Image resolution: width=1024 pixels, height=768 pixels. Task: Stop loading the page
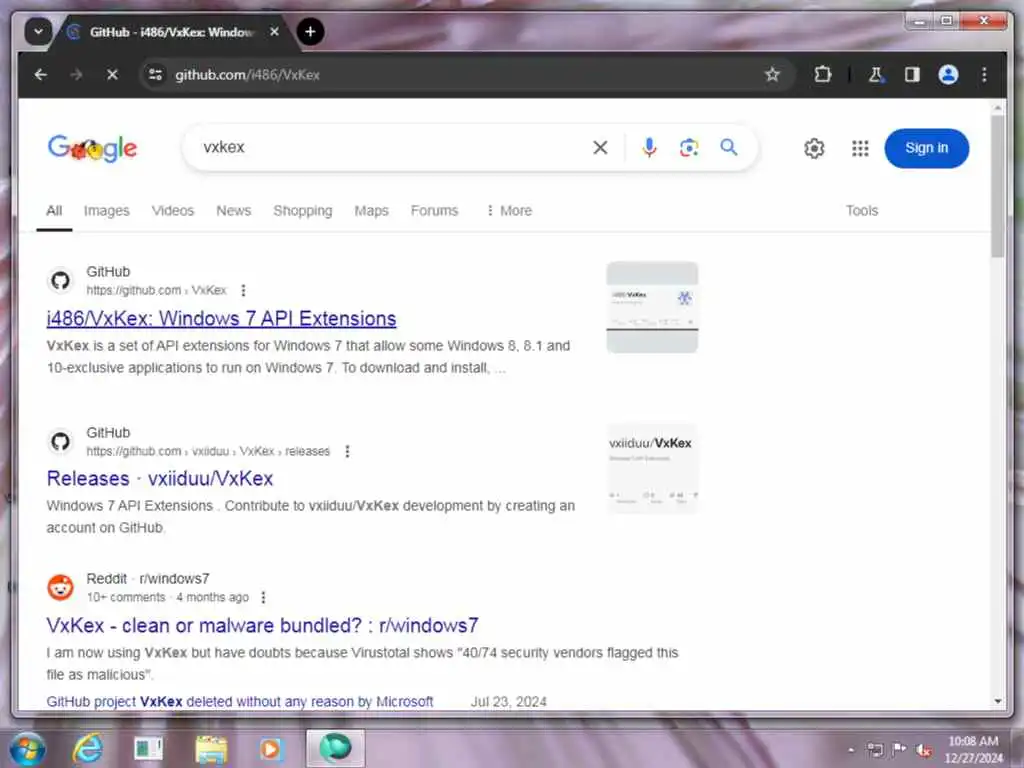(112, 75)
